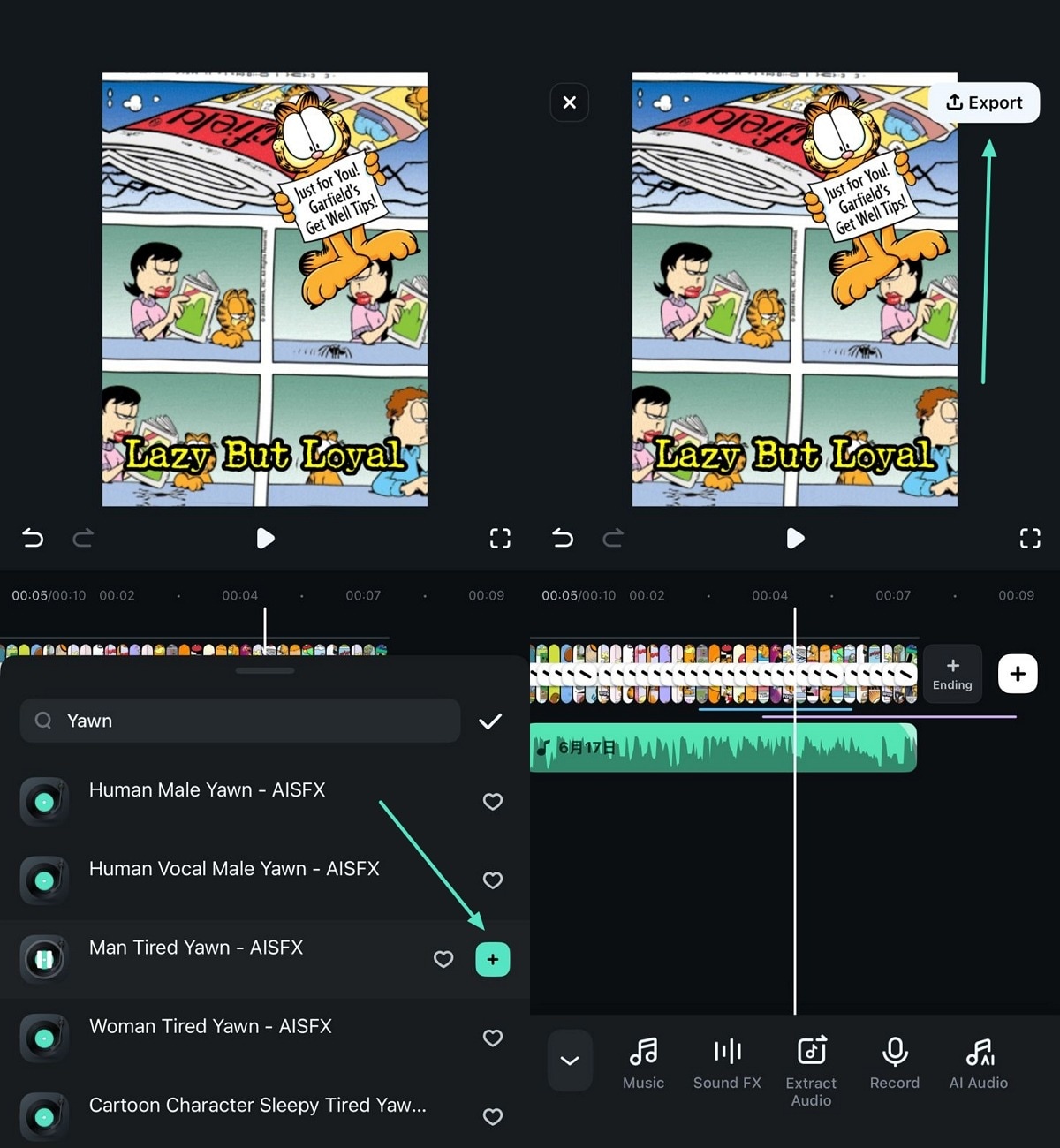Open the Music tab
Image resolution: width=1060 pixels, height=1148 pixels.
(x=643, y=1064)
